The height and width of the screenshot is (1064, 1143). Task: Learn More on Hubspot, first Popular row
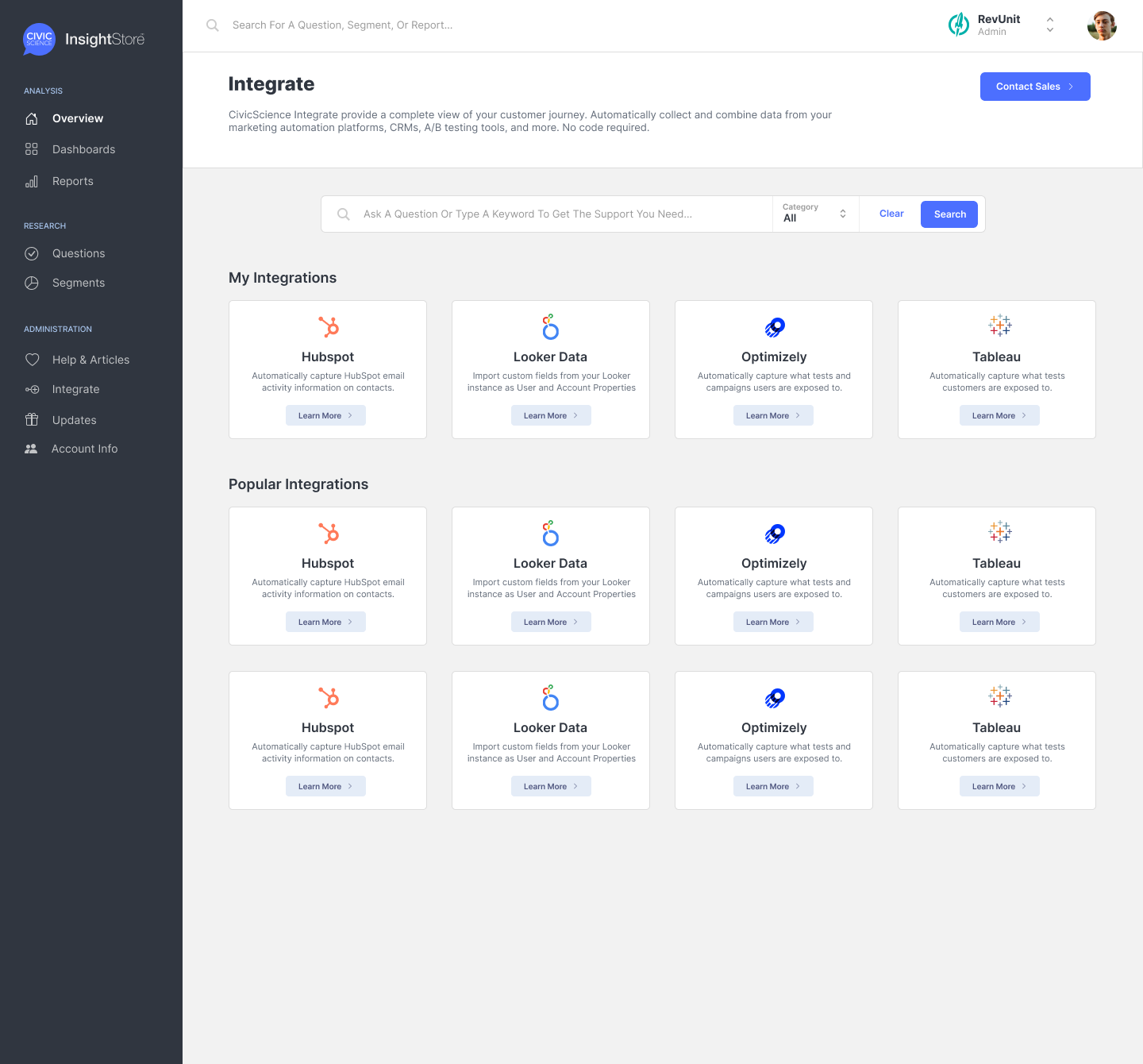pyautogui.click(x=325, y=622)
